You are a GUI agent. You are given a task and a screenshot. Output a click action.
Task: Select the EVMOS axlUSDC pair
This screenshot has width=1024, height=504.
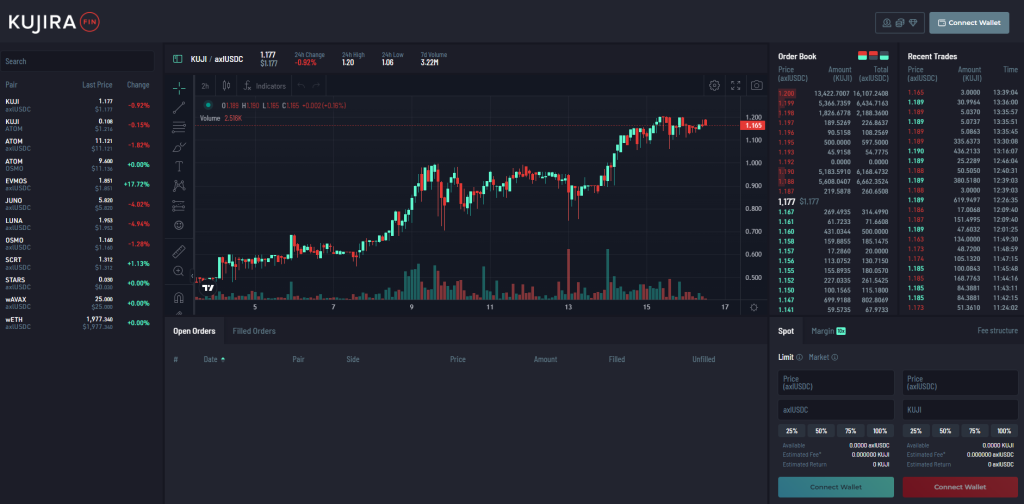point(77,184)
